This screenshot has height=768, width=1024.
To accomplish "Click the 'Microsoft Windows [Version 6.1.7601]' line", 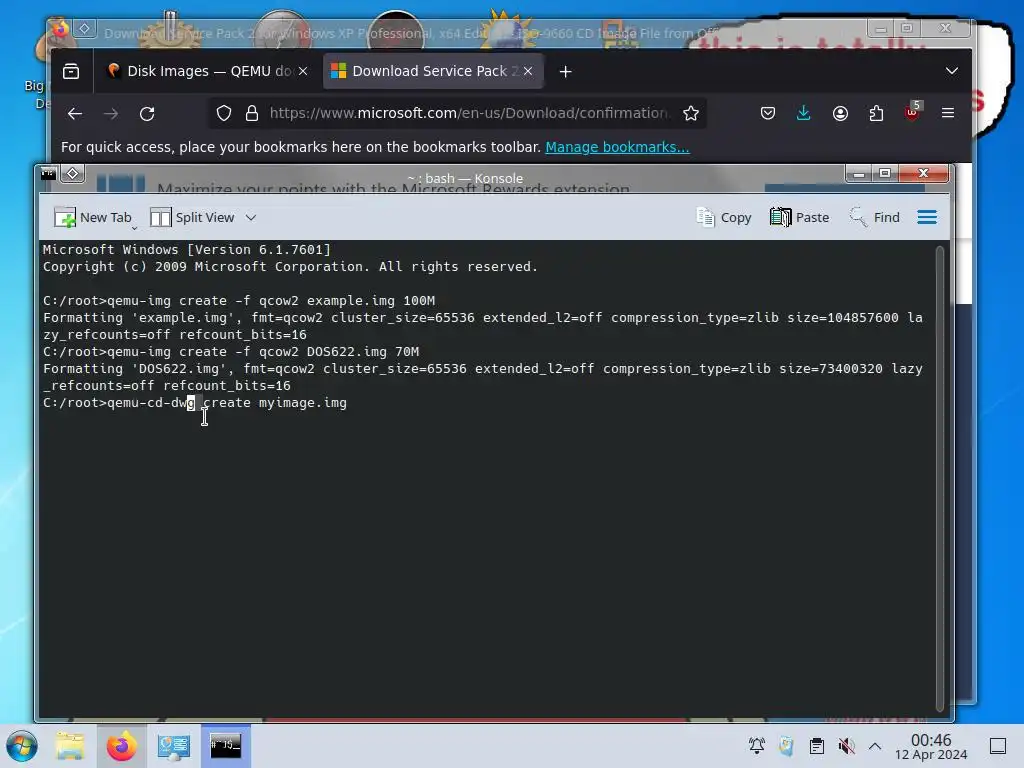I will pyautogui.click(x=187, y=249).
